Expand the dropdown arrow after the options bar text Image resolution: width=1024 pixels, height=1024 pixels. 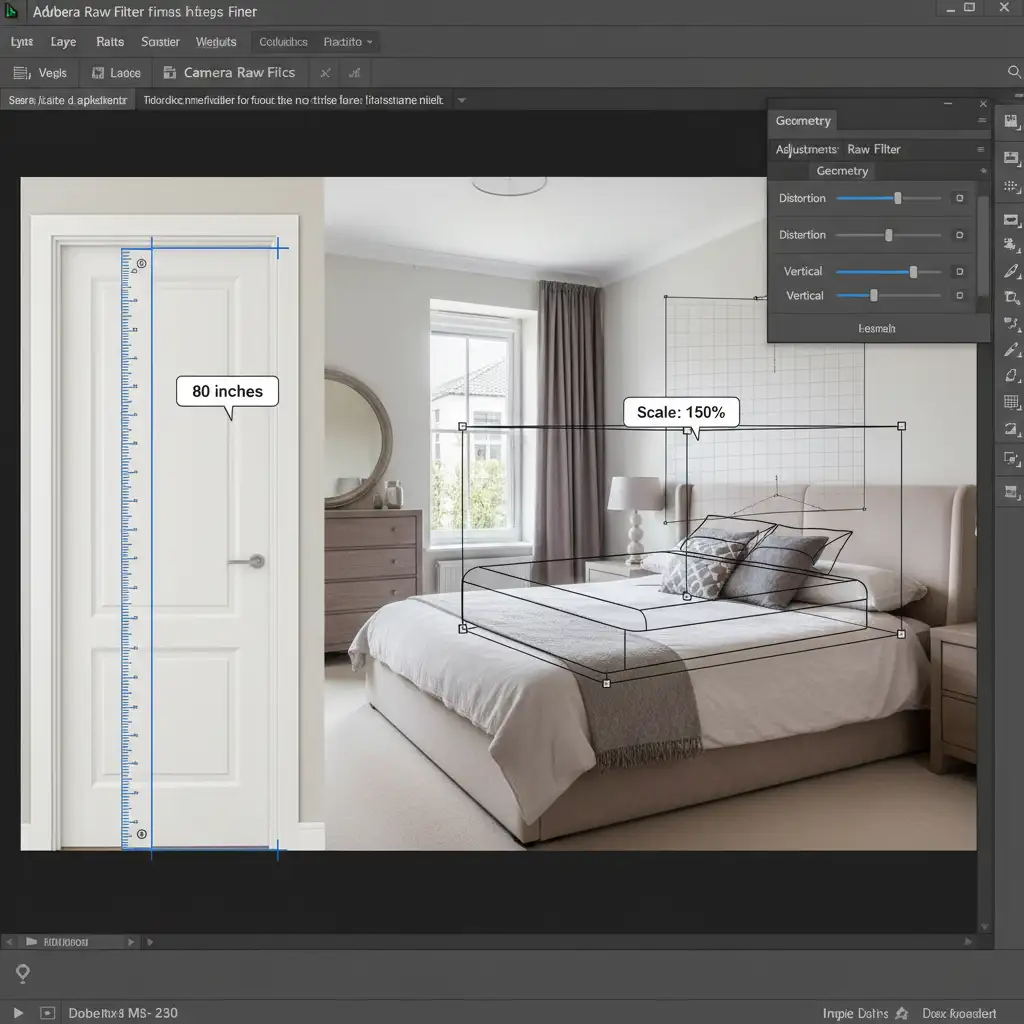461,100
